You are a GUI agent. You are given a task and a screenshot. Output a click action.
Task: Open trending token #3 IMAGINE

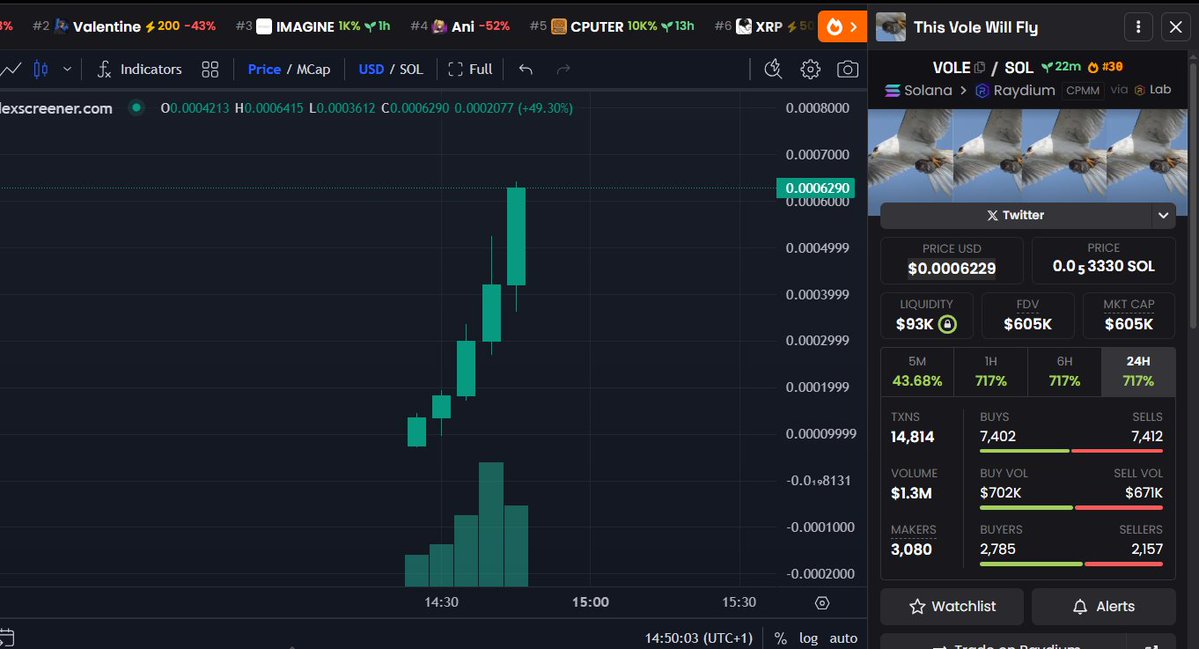click(x=314, y=26)
